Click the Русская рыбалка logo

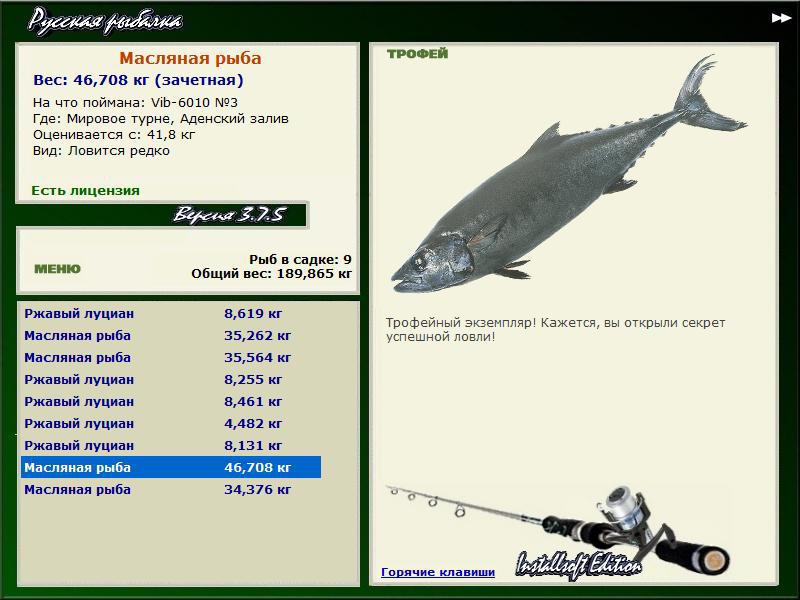tap(105, 21)
